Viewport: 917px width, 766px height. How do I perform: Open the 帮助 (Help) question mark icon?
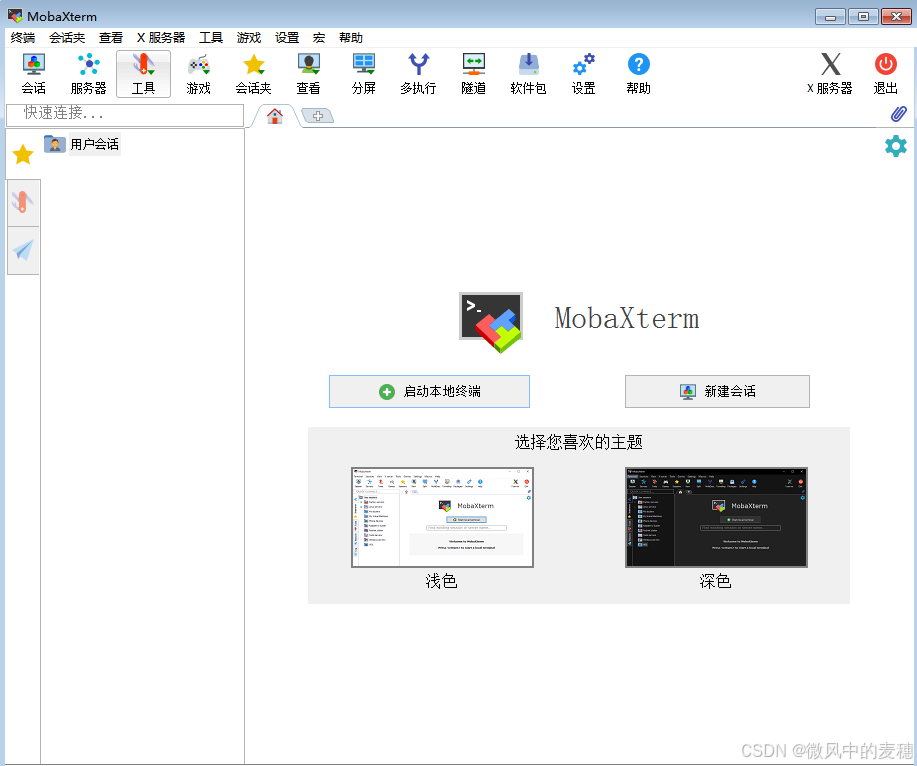[637, 72]
